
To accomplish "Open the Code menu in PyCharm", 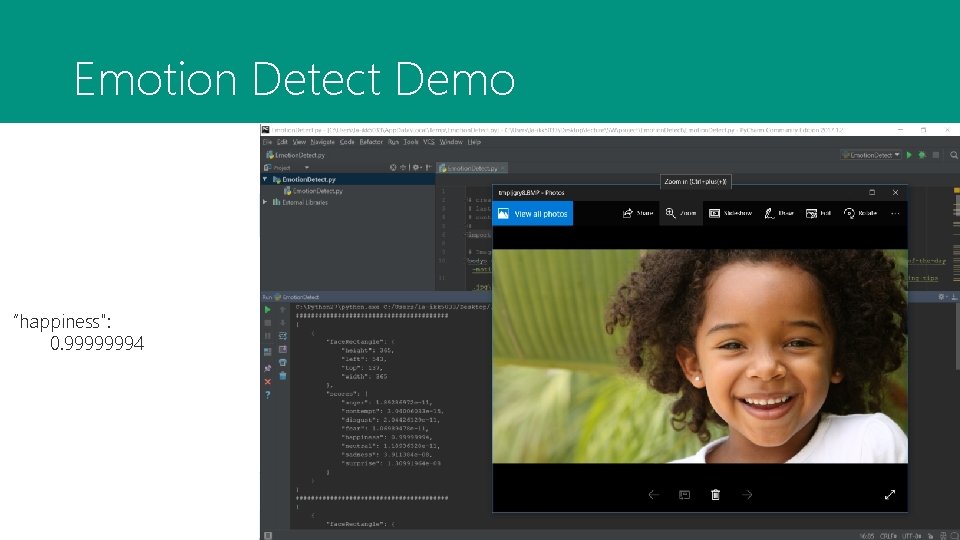I will click(347, 142).
